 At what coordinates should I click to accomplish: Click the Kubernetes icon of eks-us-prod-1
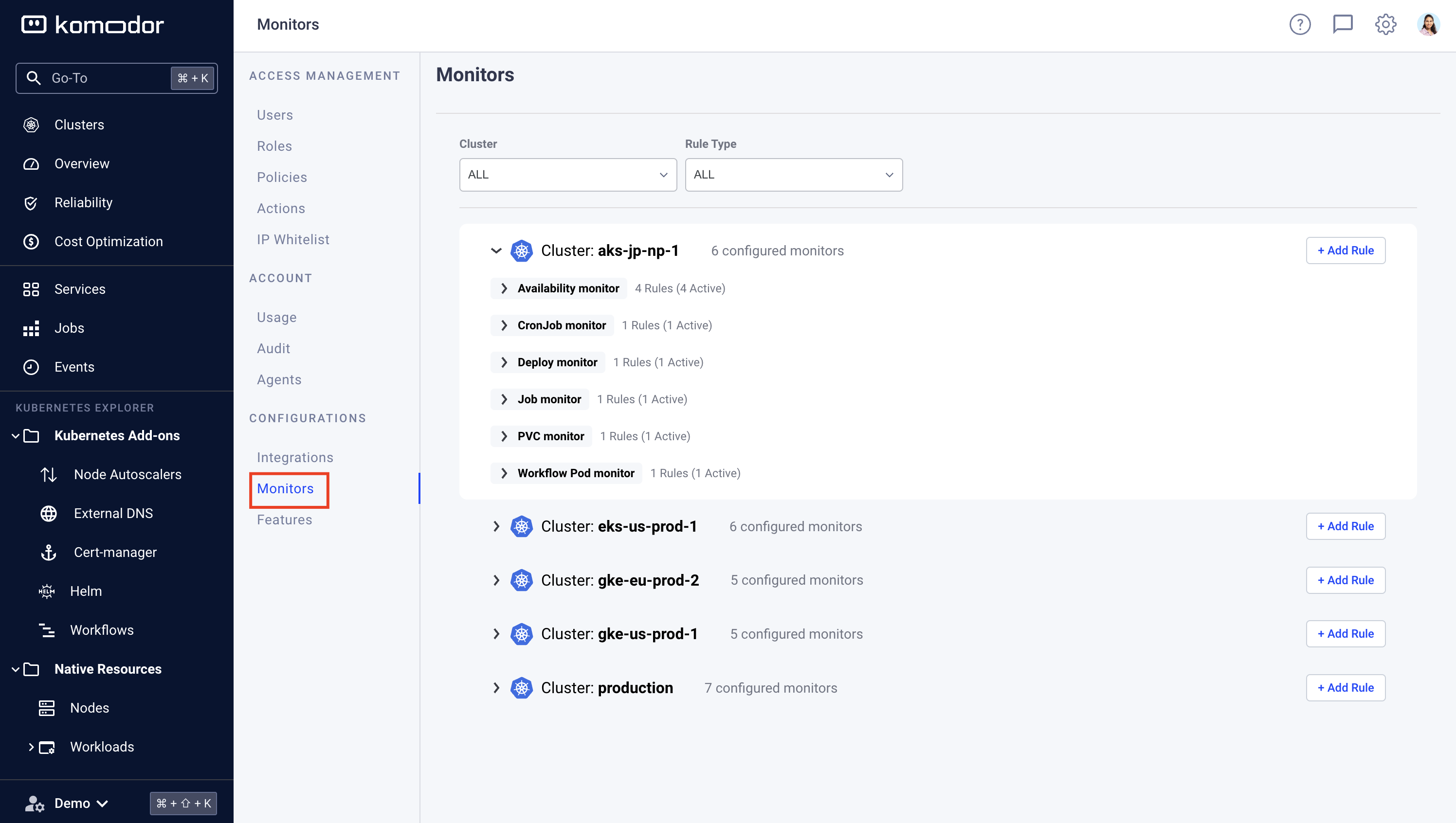point(521,527)
